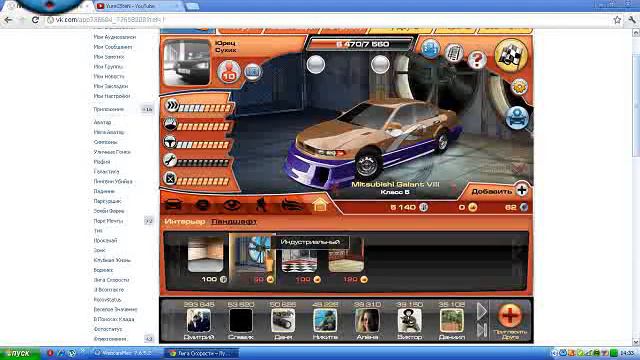This screenshot has width=640, height=360.
Task: Select the car body category icon
Action: click(173, 204)
